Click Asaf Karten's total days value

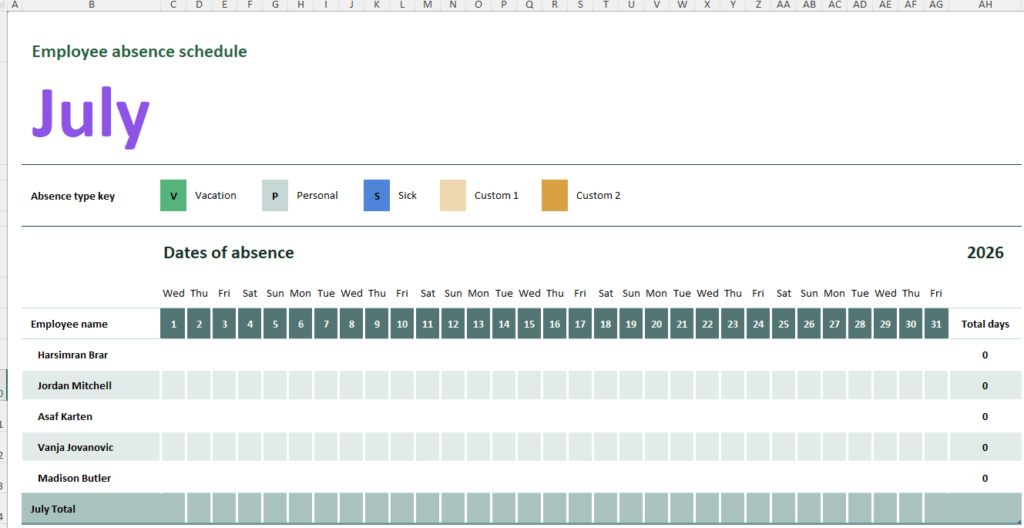pyautogui.click(x=985, y=416)
